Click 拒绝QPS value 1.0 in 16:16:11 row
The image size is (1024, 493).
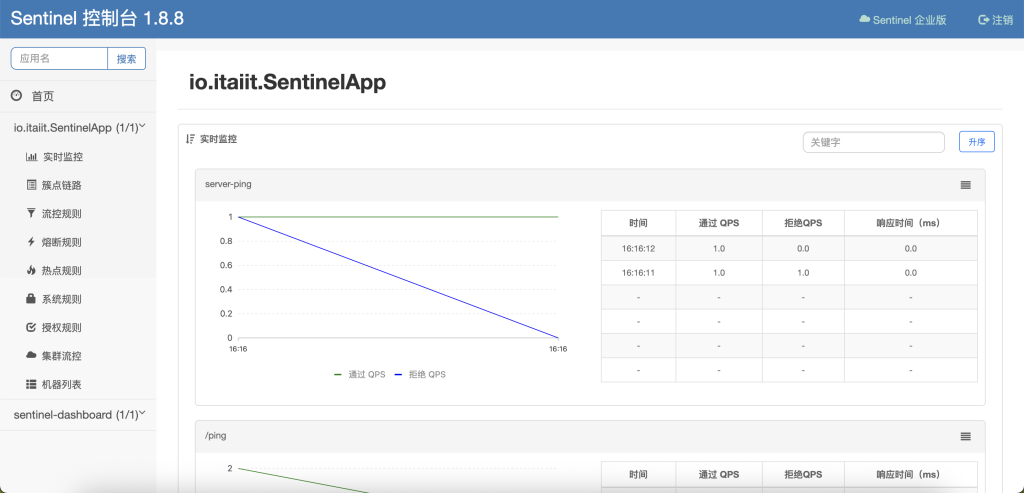[803, 272]
